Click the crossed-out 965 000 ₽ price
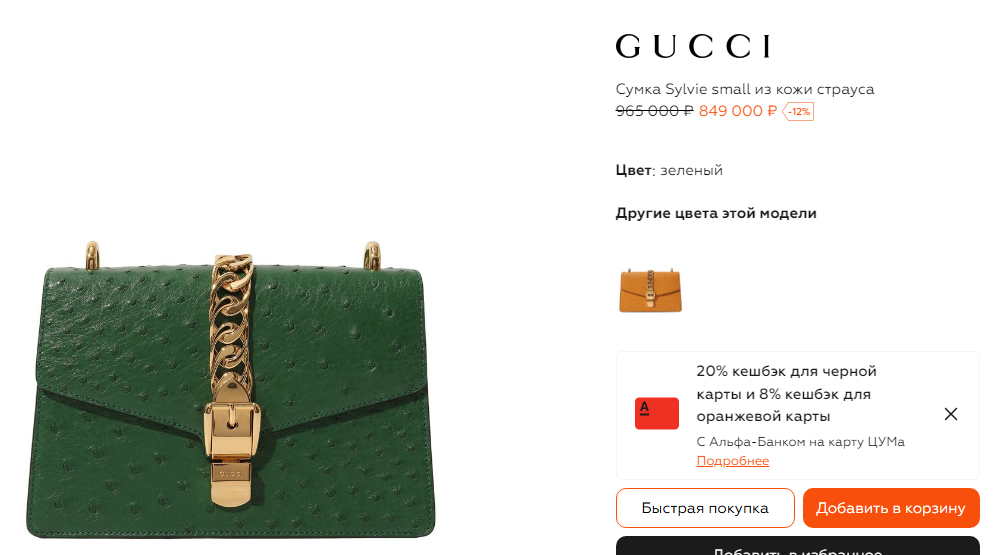 pyautogui.click(x=654, y=111)
